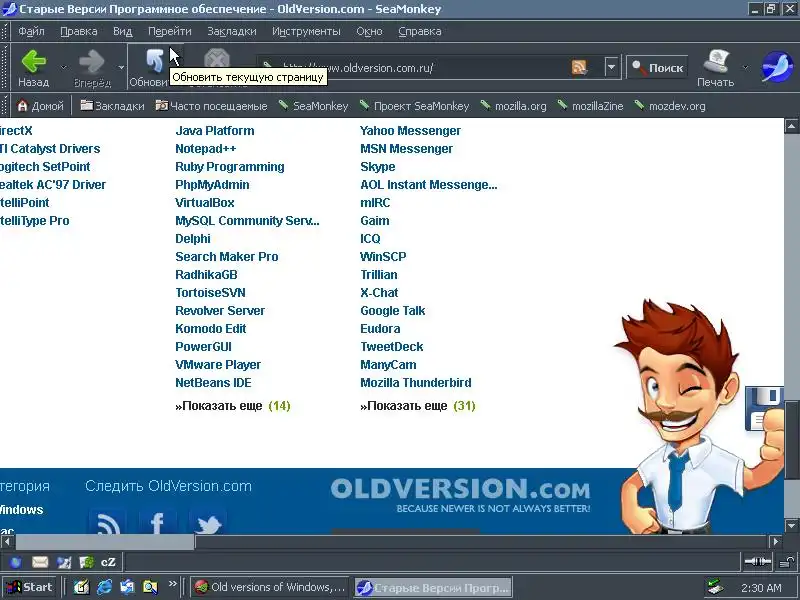
Task: Open the Справка menu
Action: [x=419, y=31]
